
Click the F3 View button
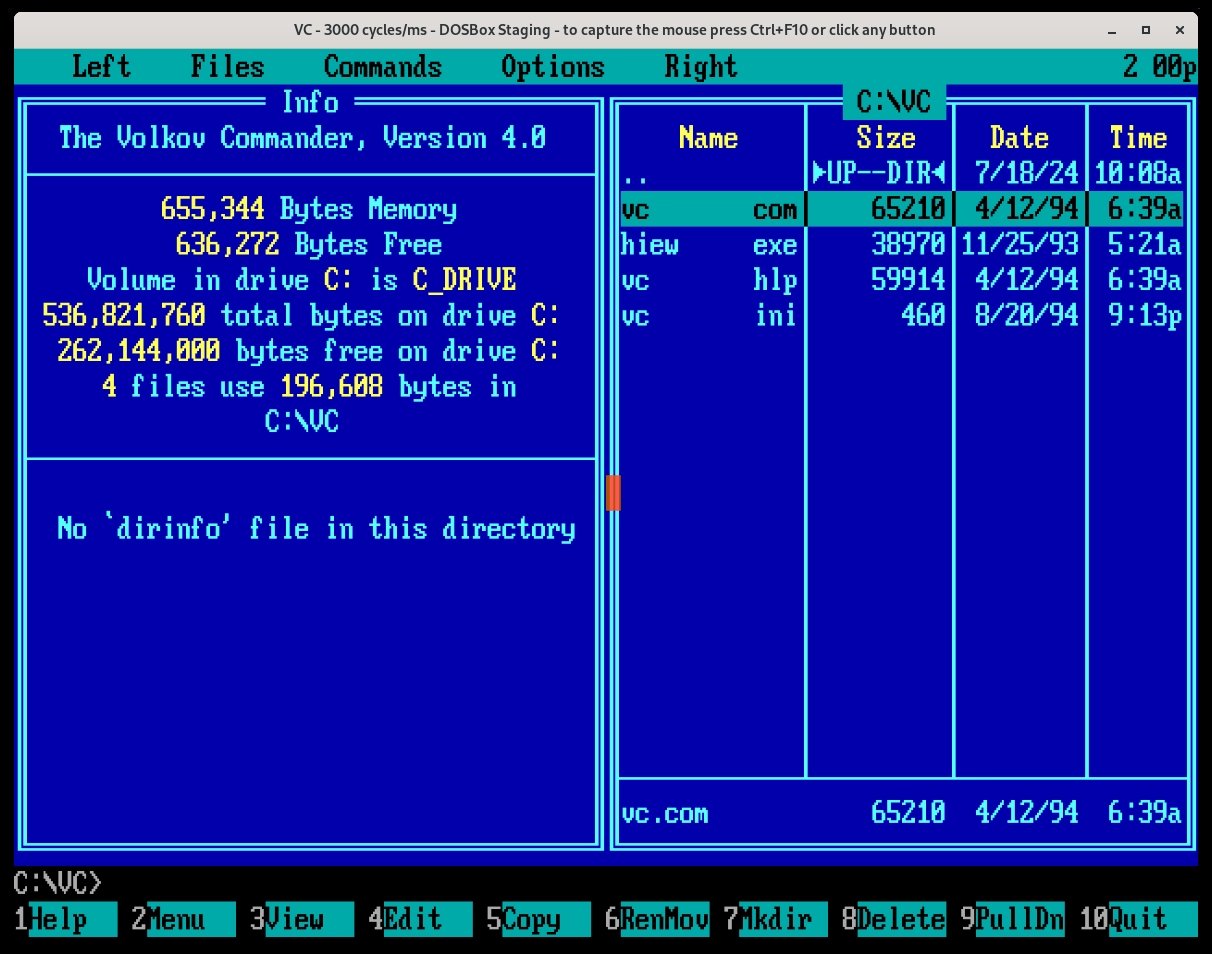click(x=295, y=919)
